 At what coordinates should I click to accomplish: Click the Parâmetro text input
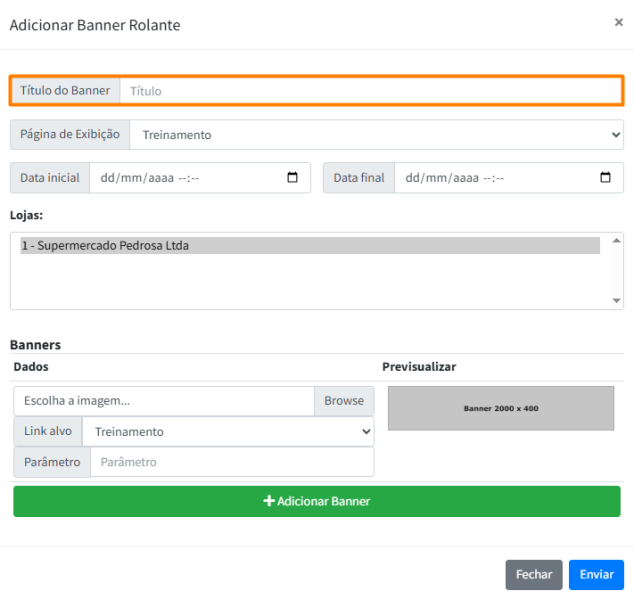coord(232,462)
